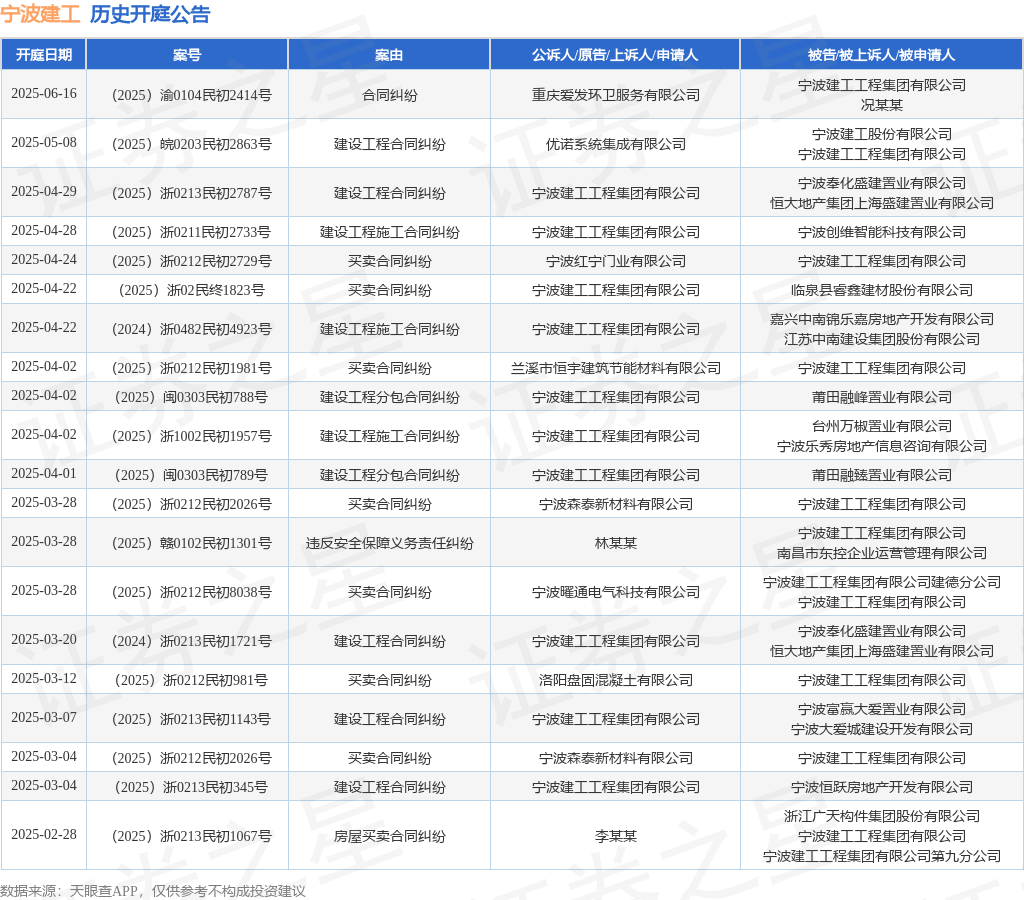Click defendant 莆田融峰置业有限公司

pyautogui.click(x=882, y=397)
